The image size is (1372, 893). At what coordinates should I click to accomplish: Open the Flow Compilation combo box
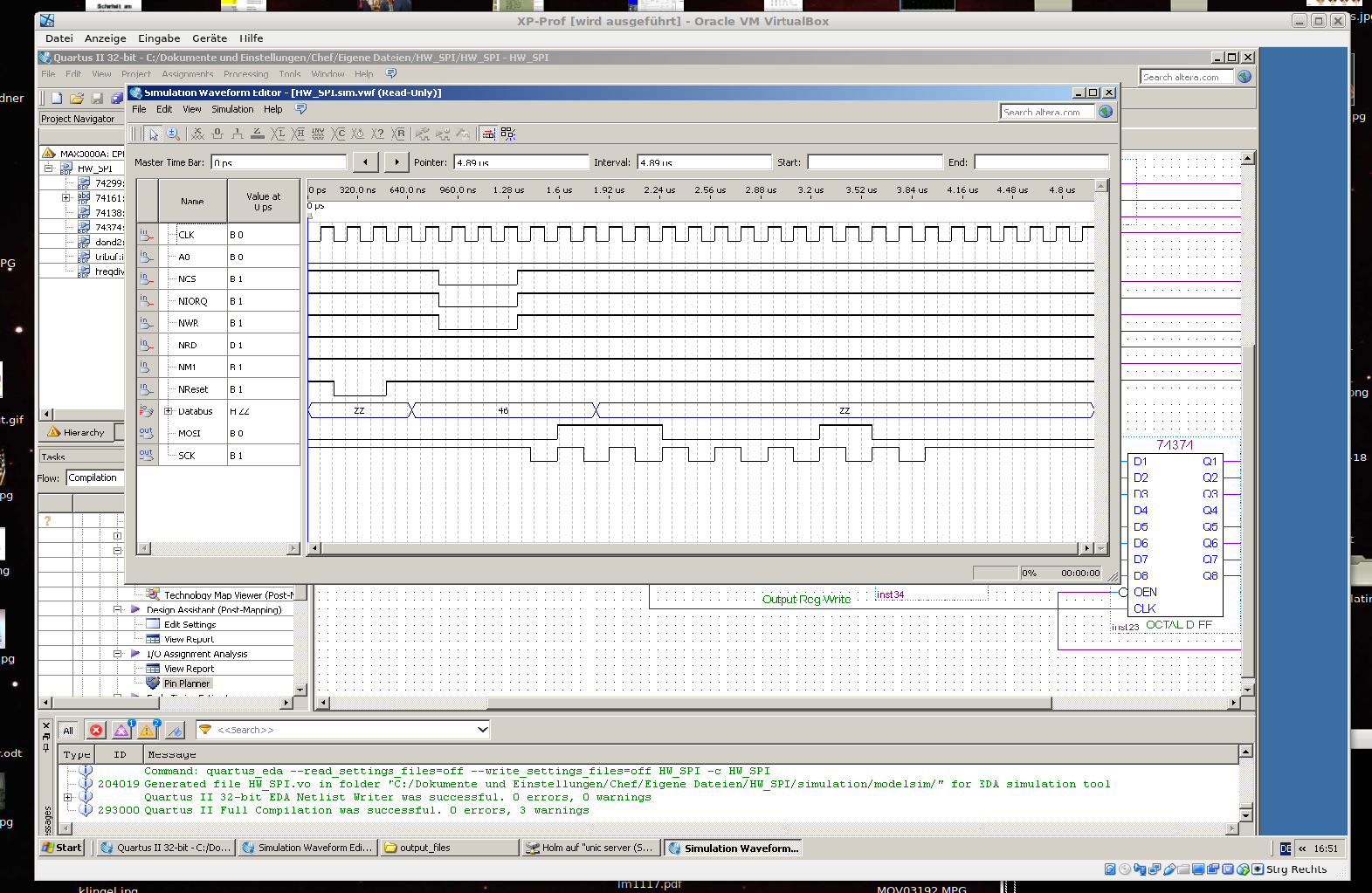coord(95,477)
